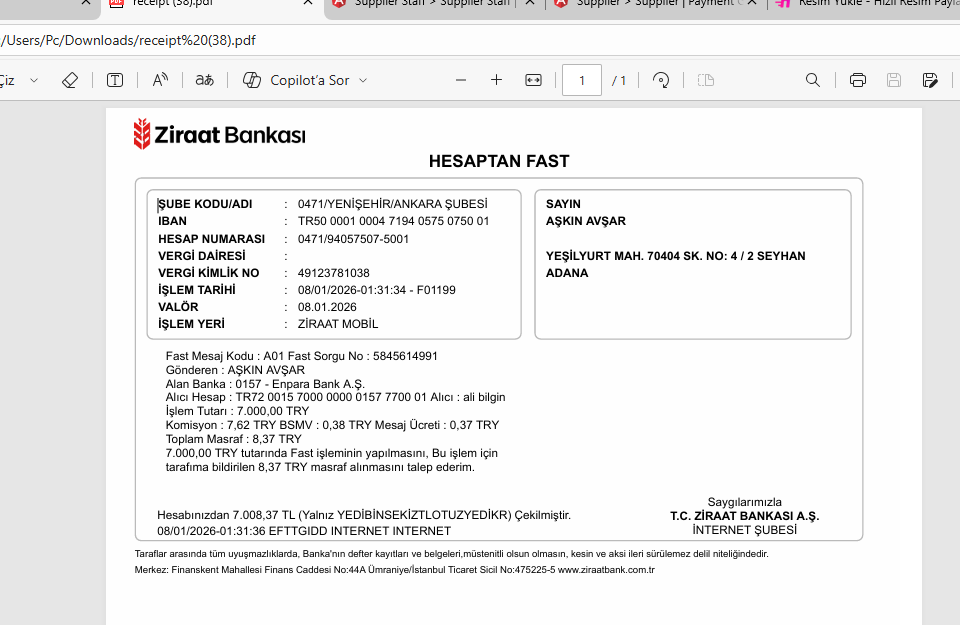Screen dimensions: 960x625
Task: Click Komisyon 7,62 TRY line
Action: pyautogui.click(x=332, y=425)
